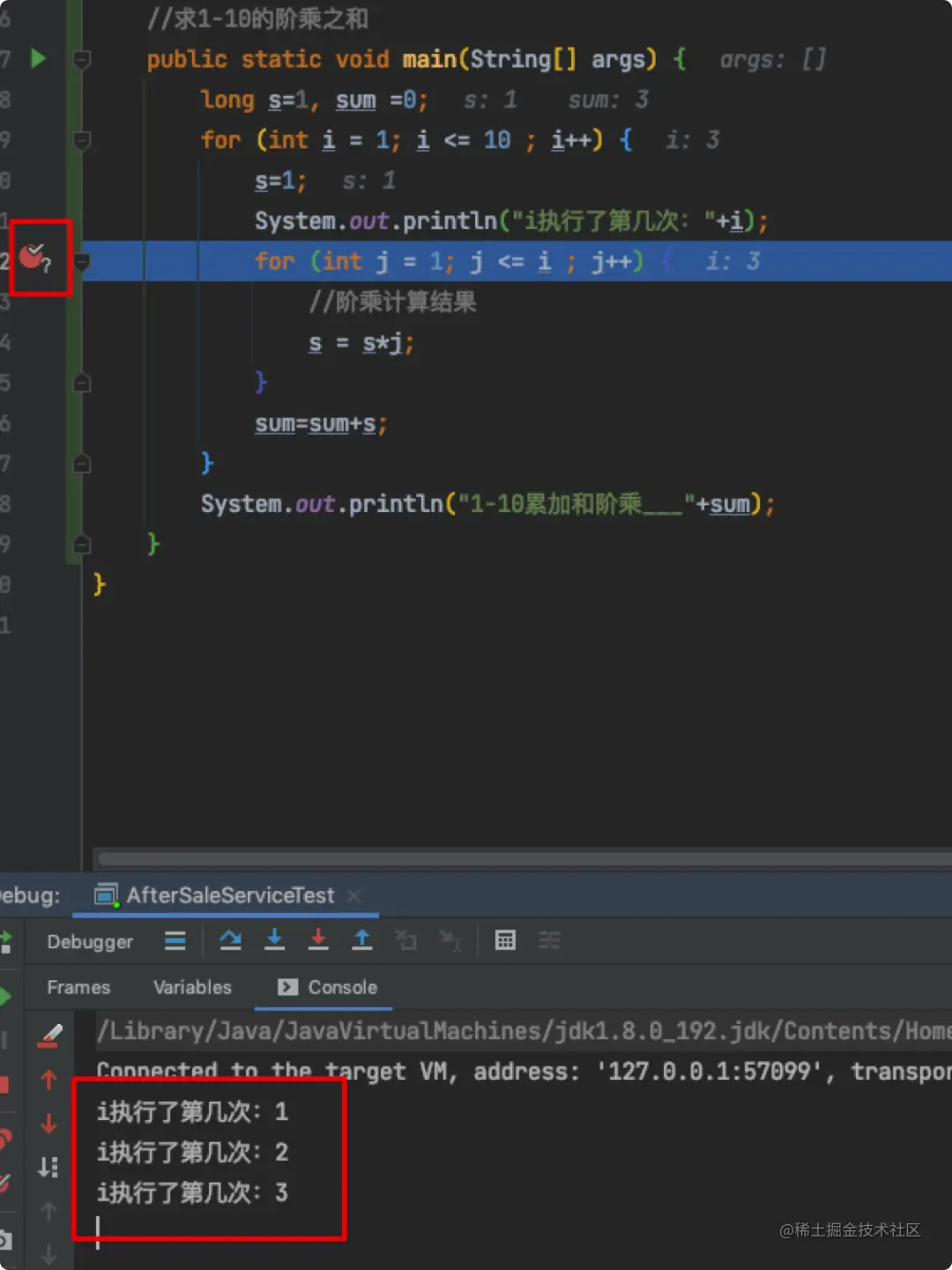Click the red down arrow in console toolbar

(48, 1124)
